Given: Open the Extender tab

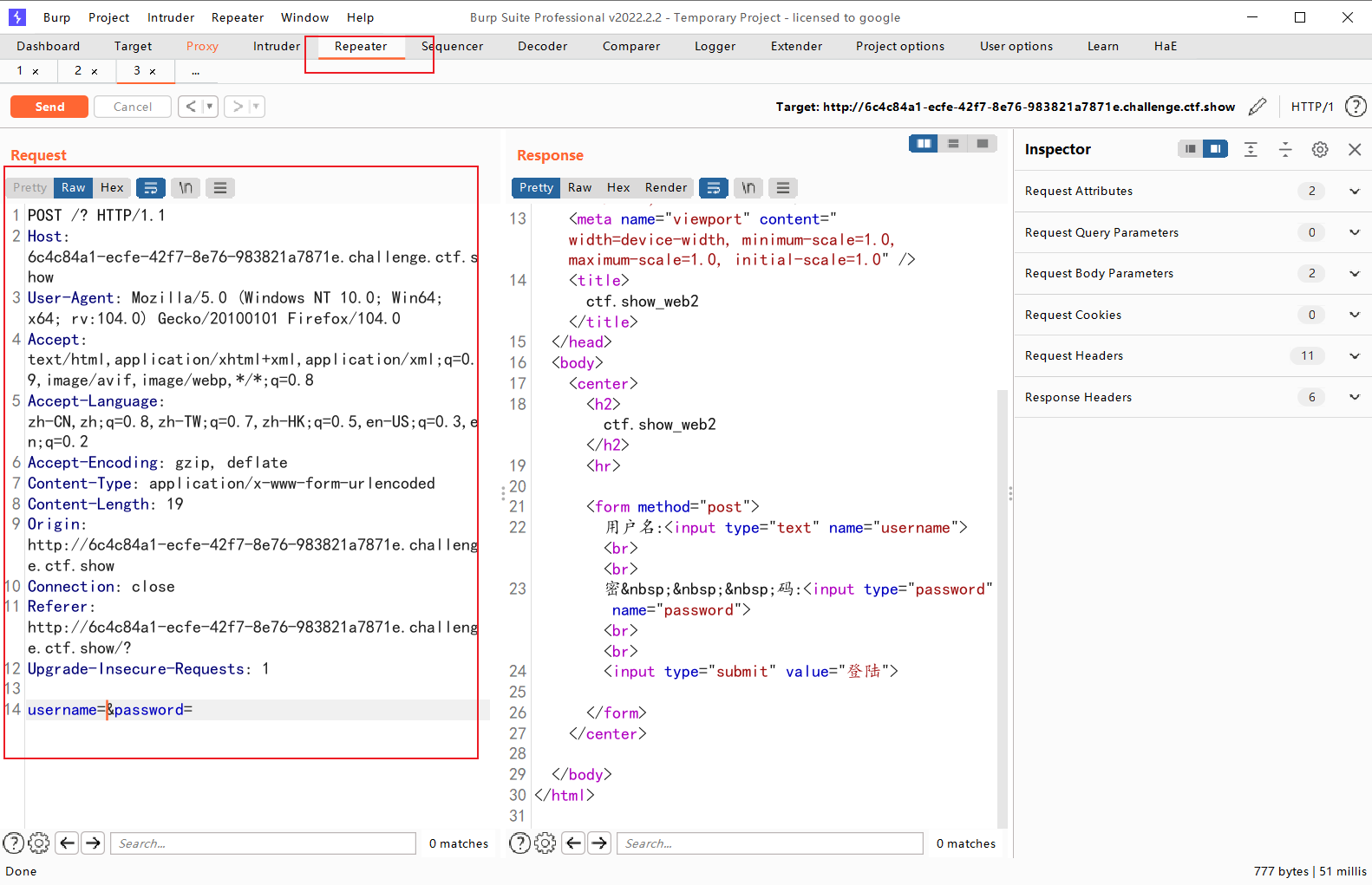Looking at the screenshot, I should (796, 46).
